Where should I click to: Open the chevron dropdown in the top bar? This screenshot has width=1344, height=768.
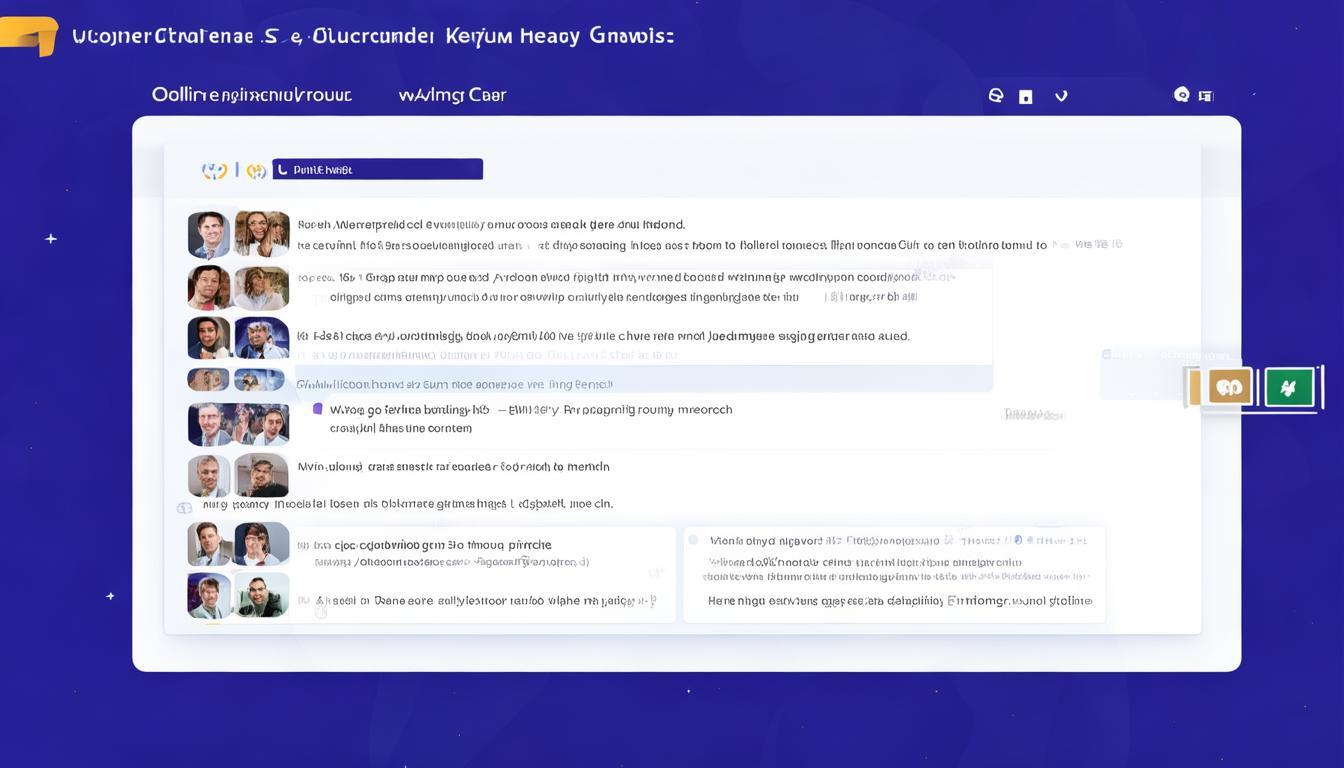pos(1061,97)
